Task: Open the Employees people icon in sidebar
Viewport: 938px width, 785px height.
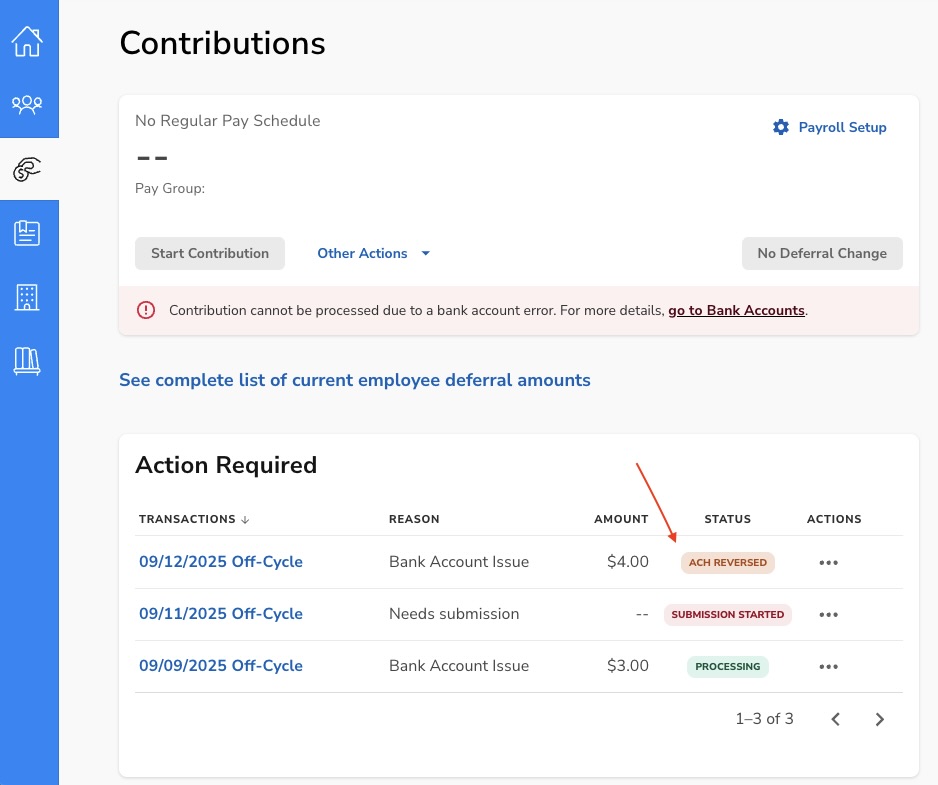Action: [27, 104]
